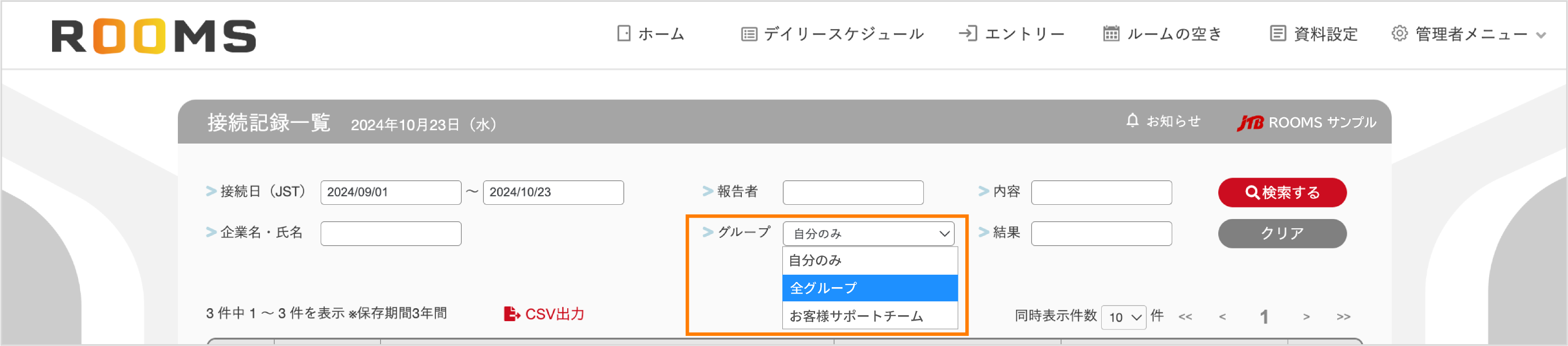Click the CSV出力 export link

click(544, 314)
